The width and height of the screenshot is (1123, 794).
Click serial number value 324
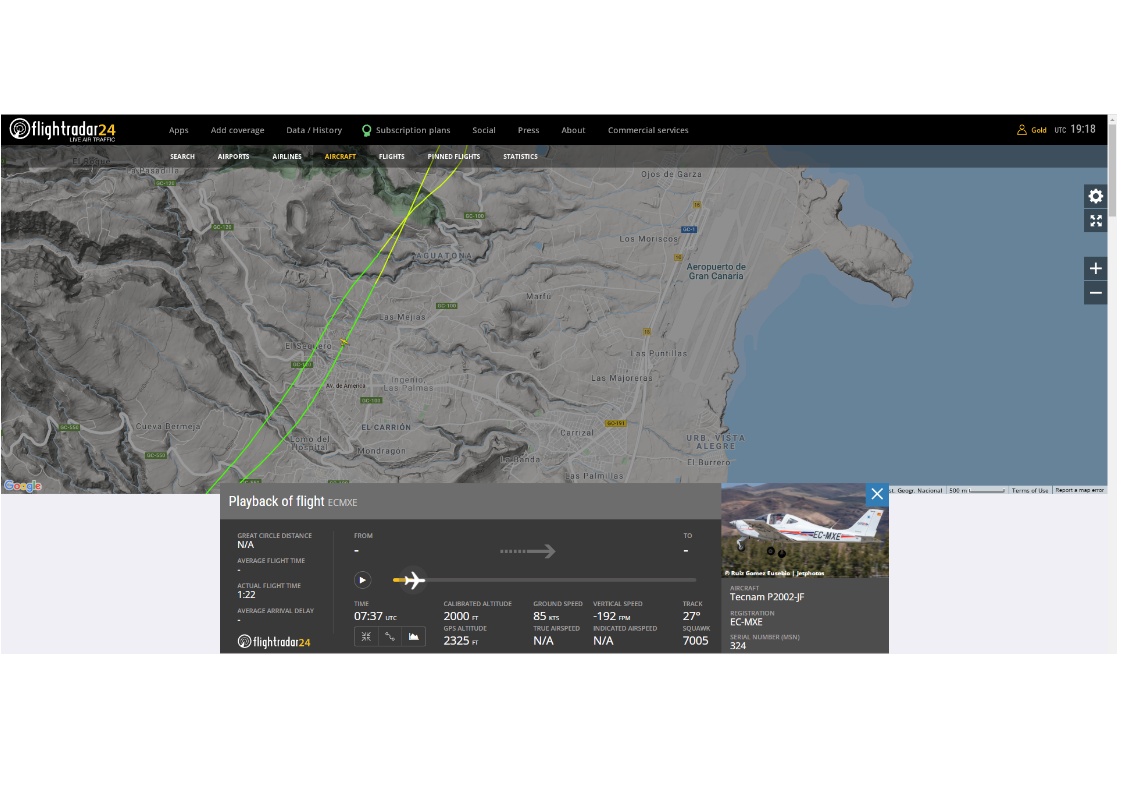coord(738,646)
